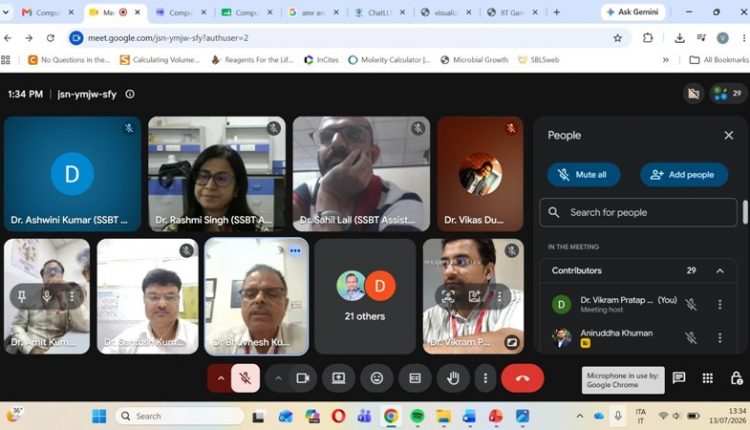
Task: Click the Mute all button
Action: click(584, 175)
